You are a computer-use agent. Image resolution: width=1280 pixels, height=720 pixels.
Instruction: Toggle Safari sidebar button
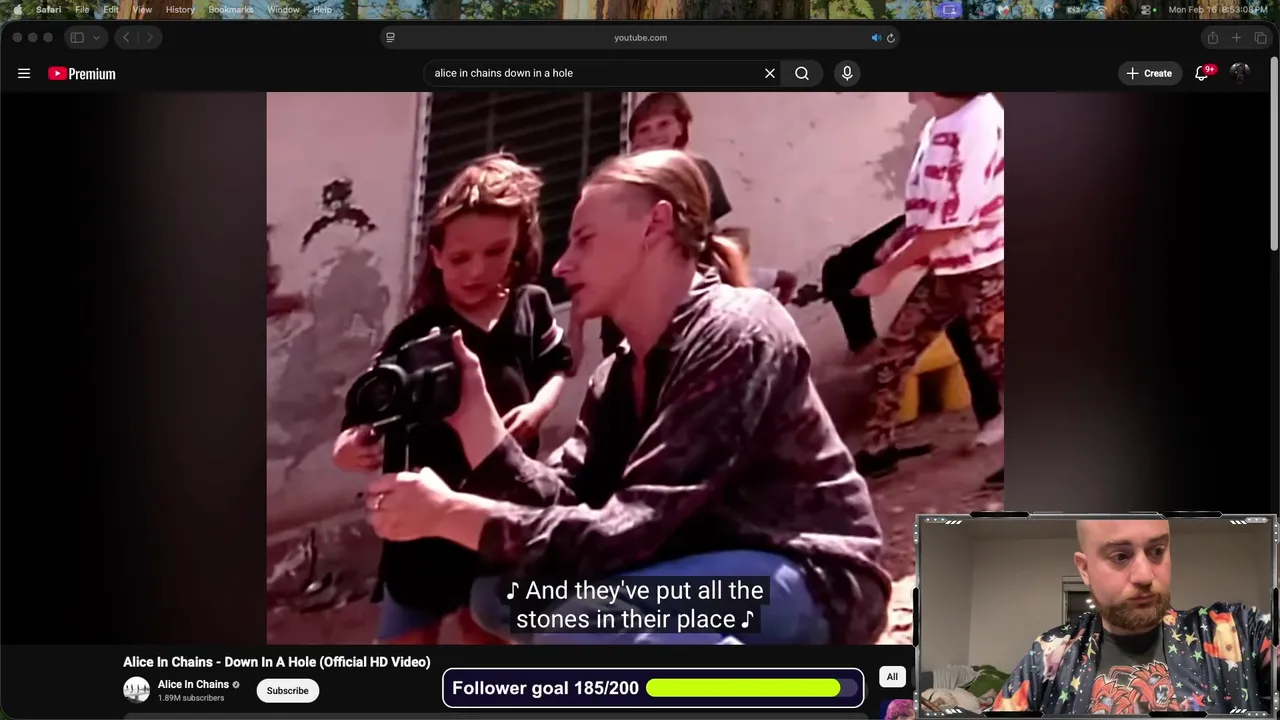point(77,37)
